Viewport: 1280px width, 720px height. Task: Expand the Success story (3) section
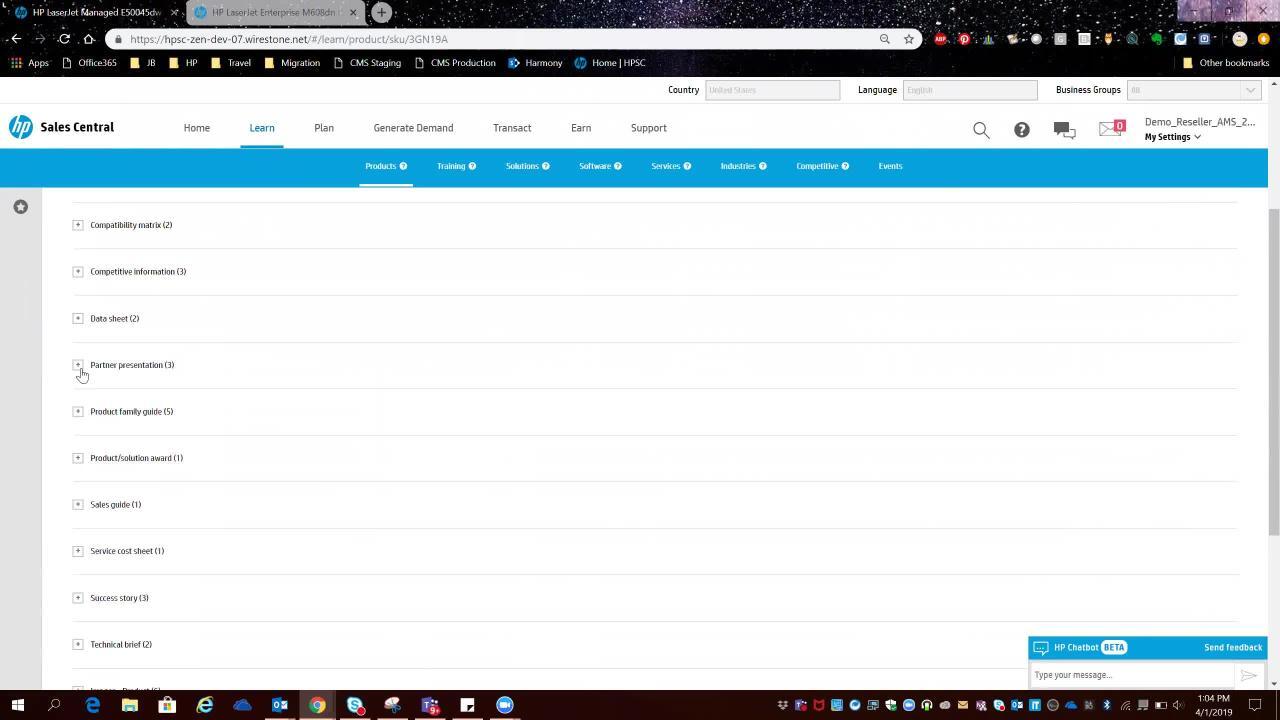(78, 598)
